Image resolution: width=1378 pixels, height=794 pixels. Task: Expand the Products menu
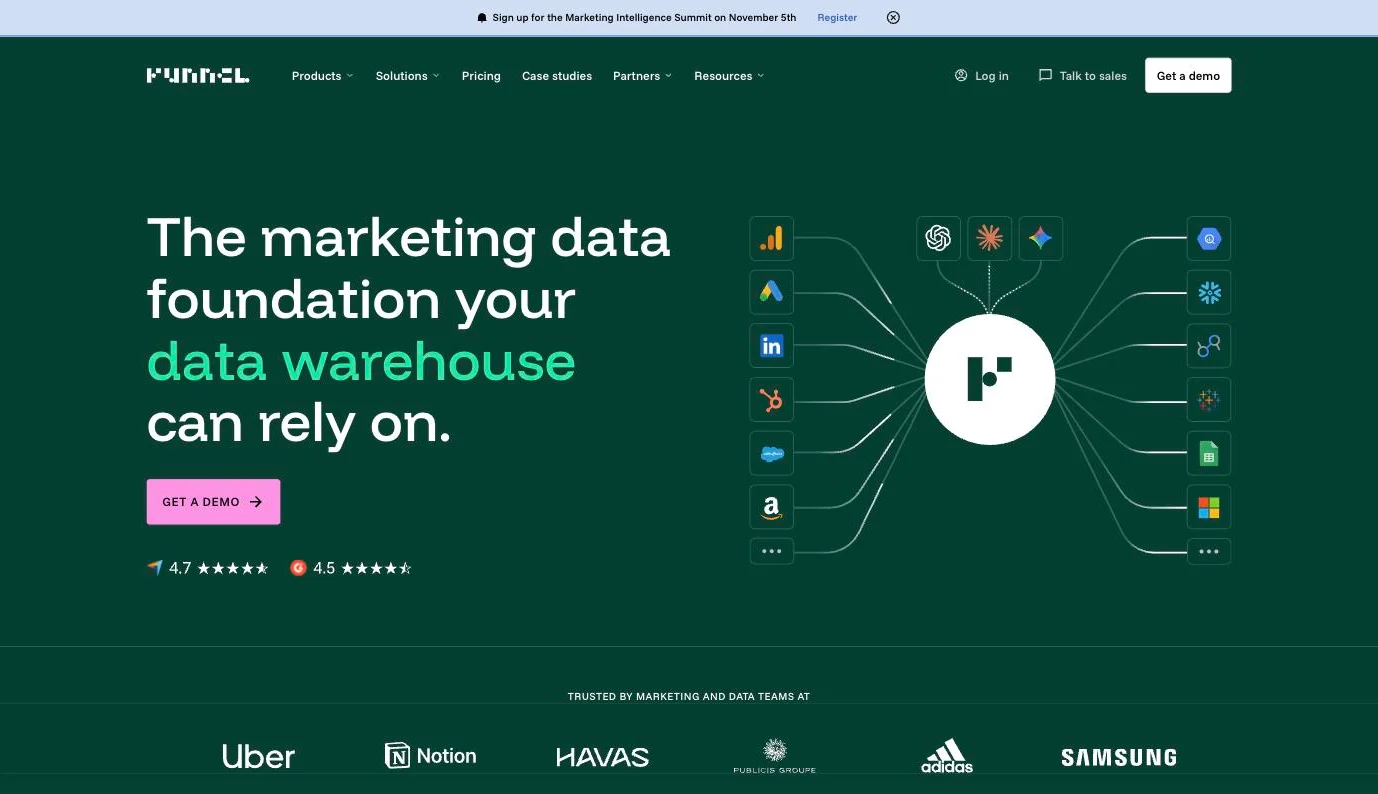coord(322,76)
